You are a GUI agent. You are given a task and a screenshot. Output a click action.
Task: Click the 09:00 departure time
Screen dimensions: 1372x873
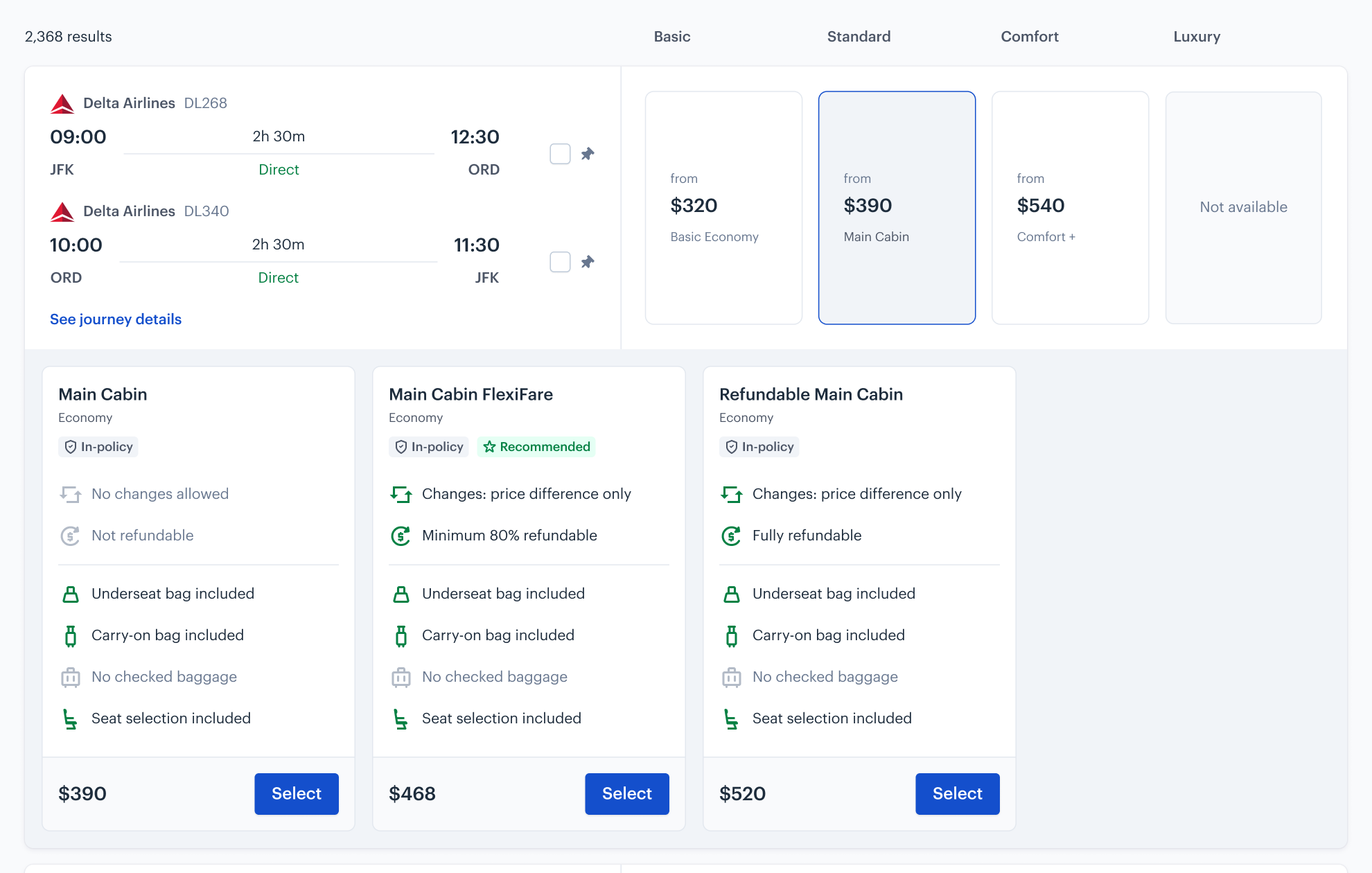click(x=78, y=137)
